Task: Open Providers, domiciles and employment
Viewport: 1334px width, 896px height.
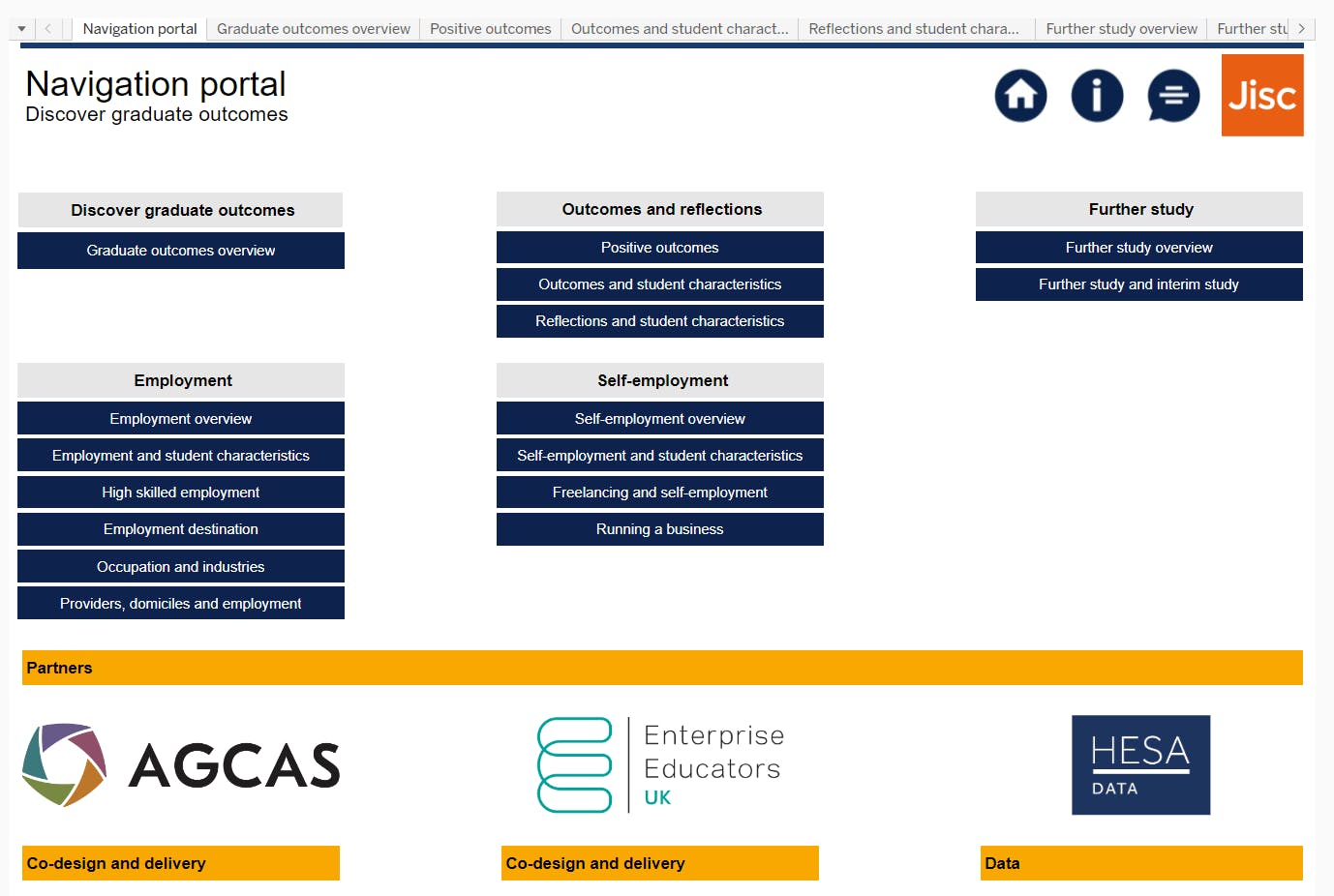Action: pyautogui.click(x=181, y=604)
